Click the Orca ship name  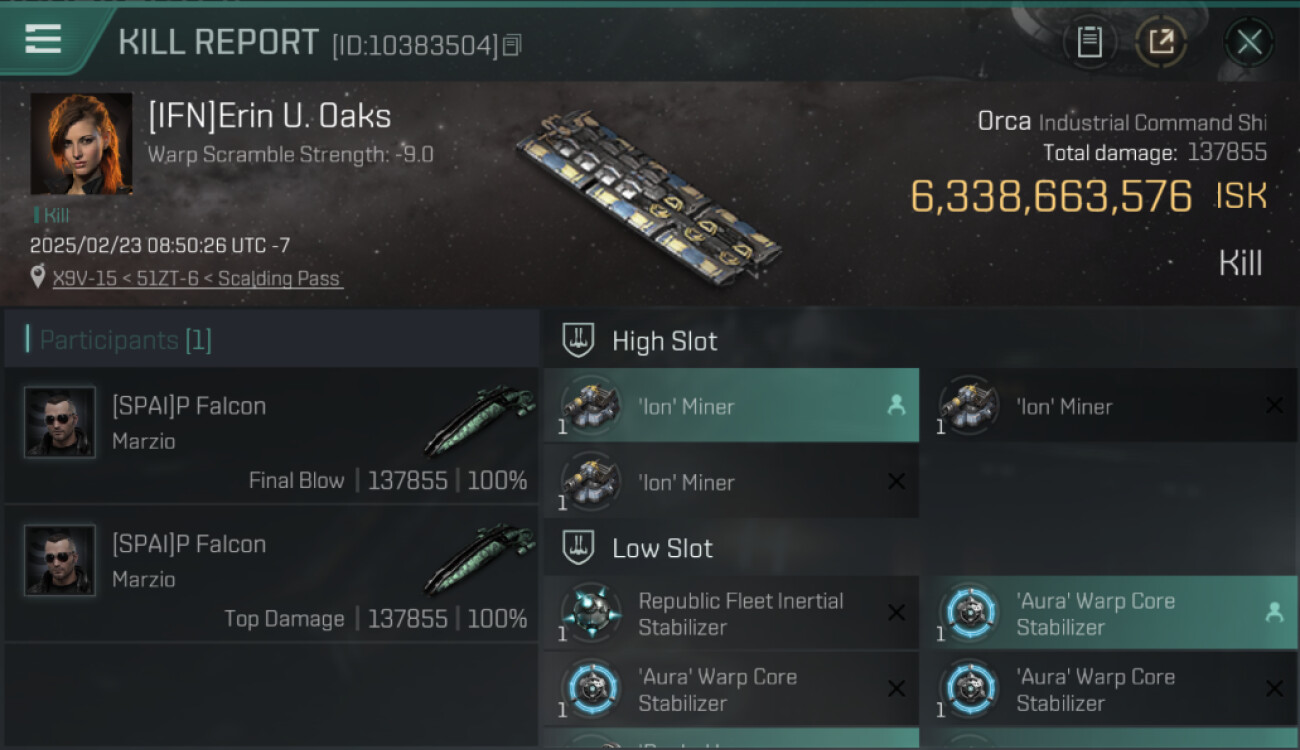(x=1004, y=122)
